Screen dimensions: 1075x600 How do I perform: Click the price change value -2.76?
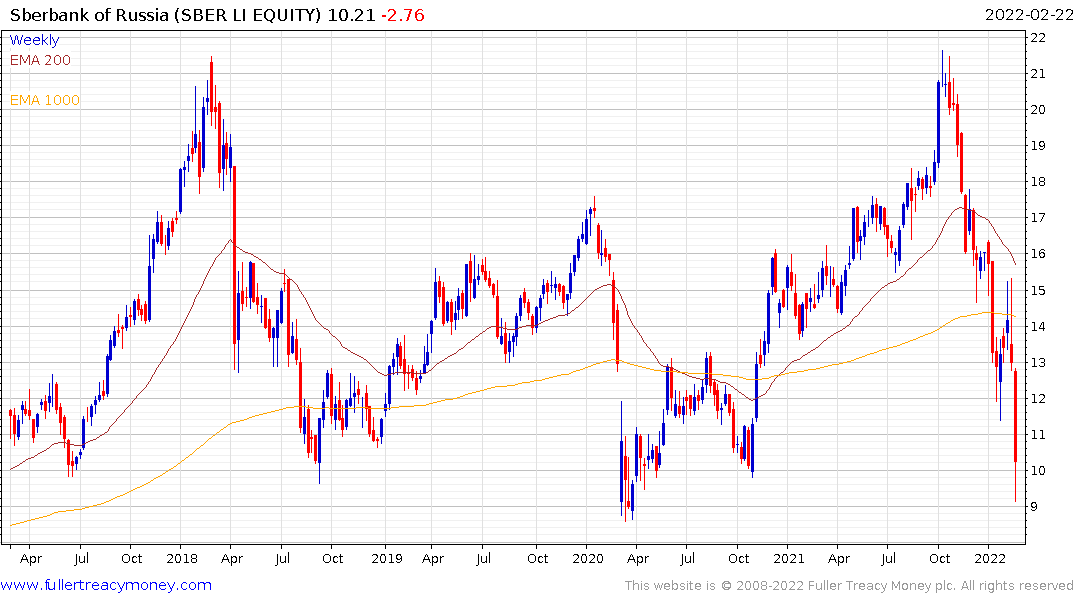tap(402, 15)
